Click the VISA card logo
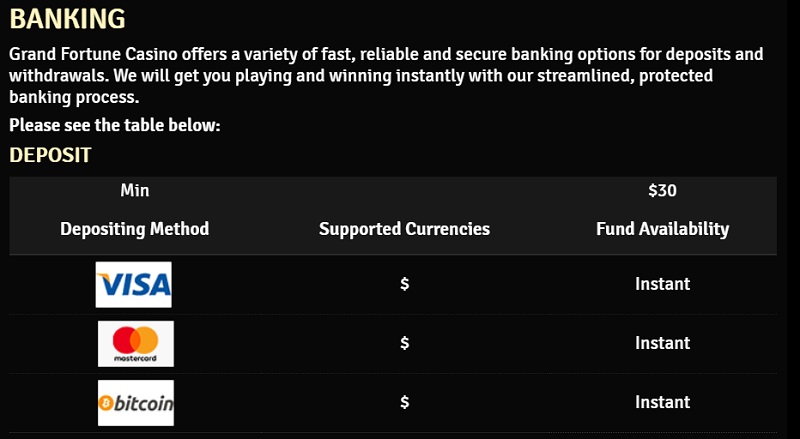Viewport: 800px width, 439px height. coord(134,285)
